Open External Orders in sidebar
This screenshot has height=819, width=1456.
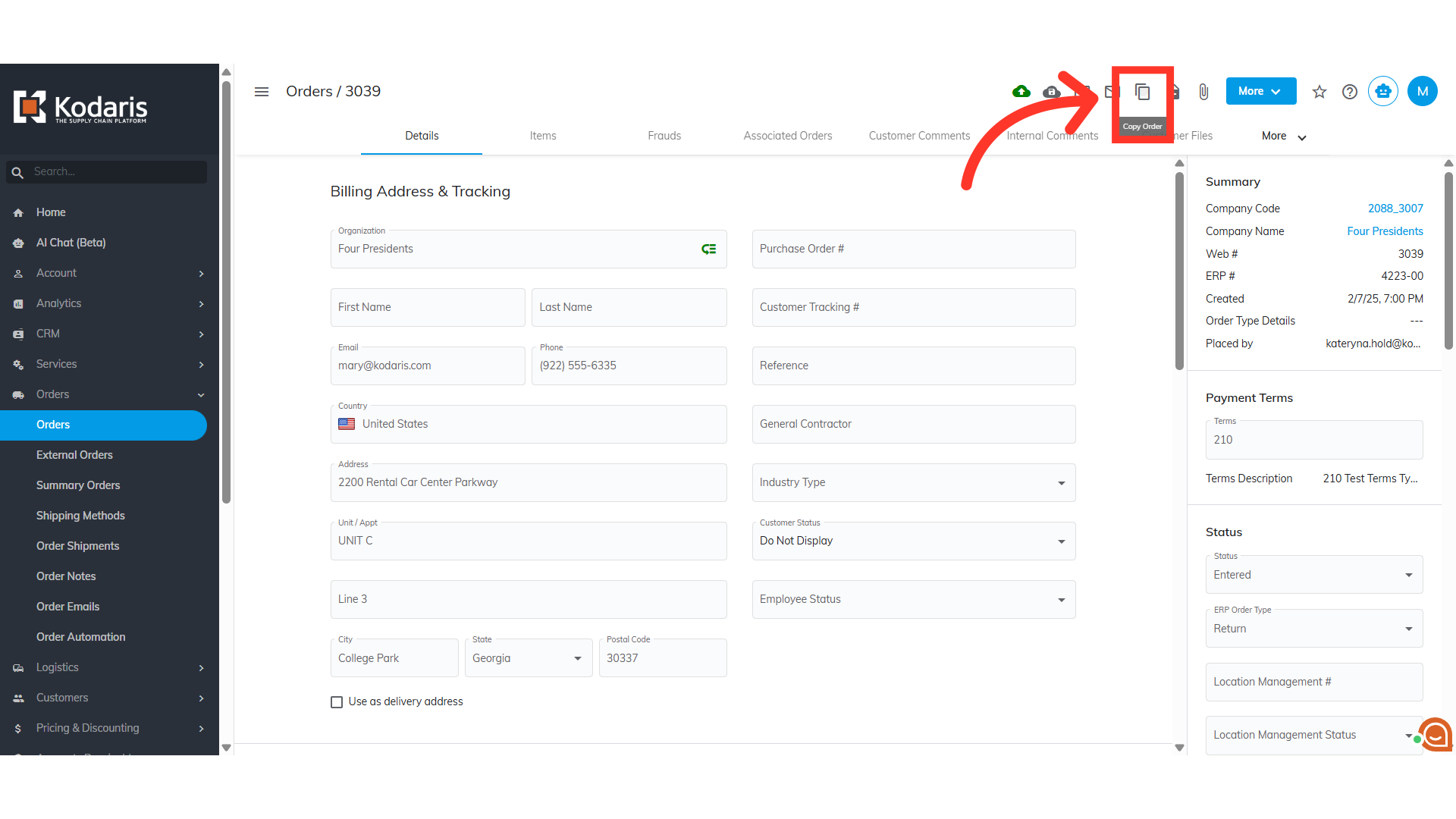point(74,455)
